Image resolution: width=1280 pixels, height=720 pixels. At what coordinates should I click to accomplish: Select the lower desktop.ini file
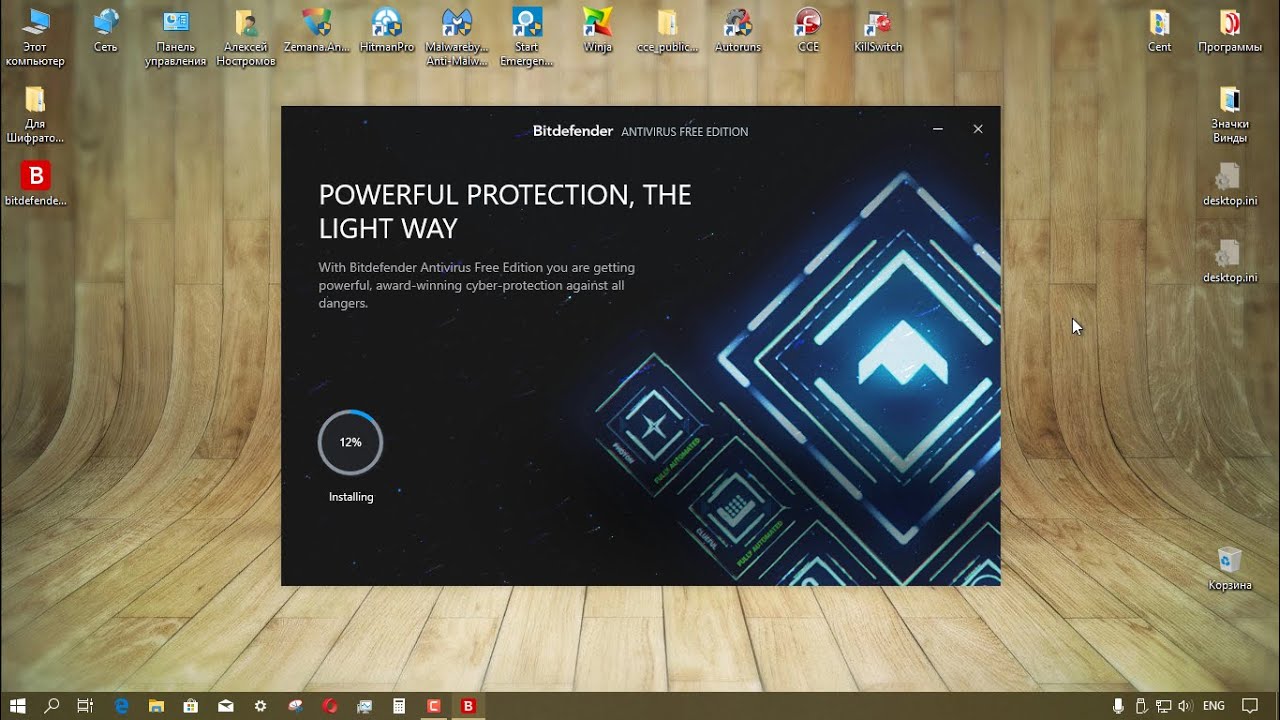(x=1230, y=260)
